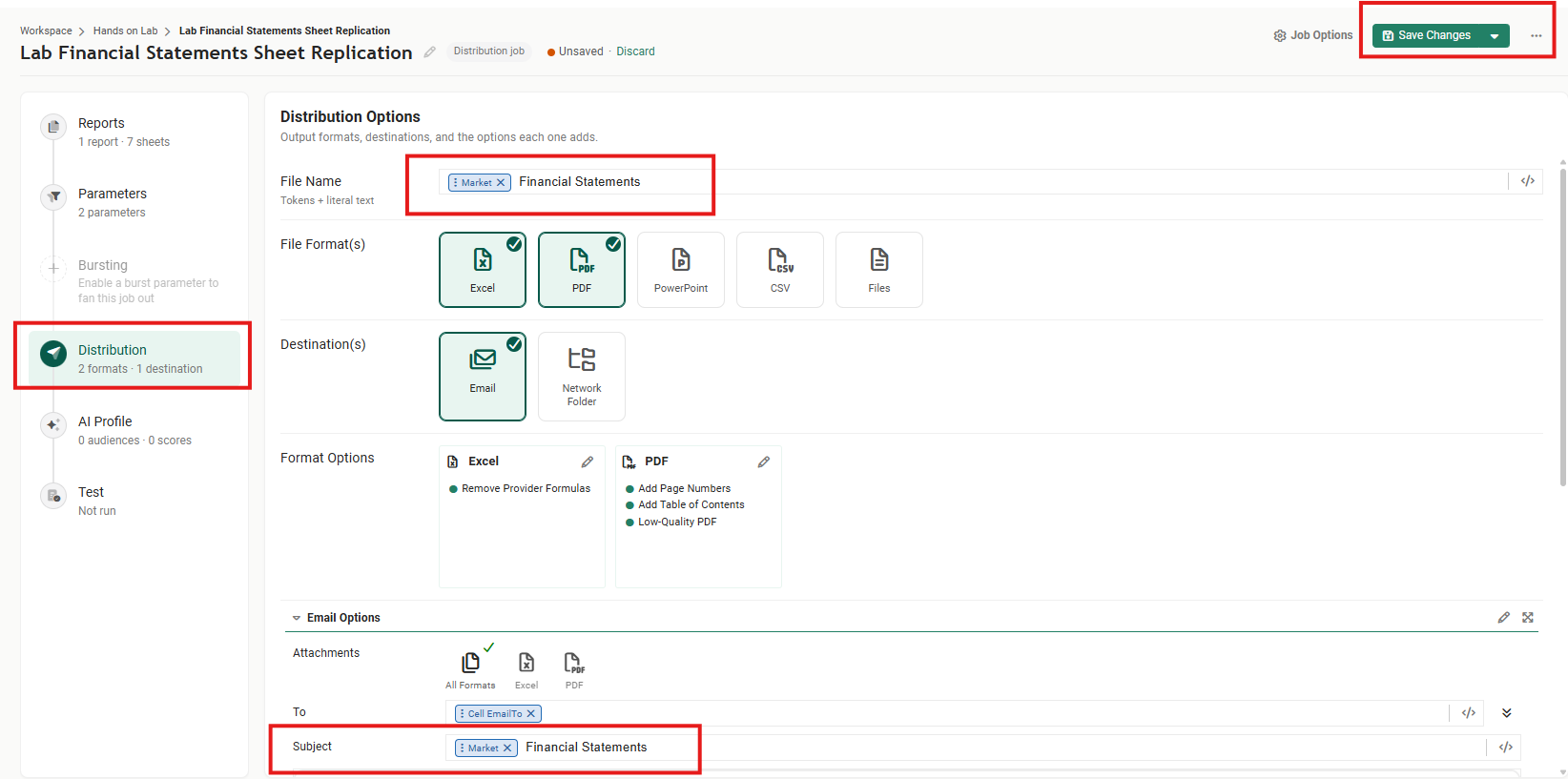
Task: Open the Hands on Lab breadcrumb
Action: pos(125,31)
